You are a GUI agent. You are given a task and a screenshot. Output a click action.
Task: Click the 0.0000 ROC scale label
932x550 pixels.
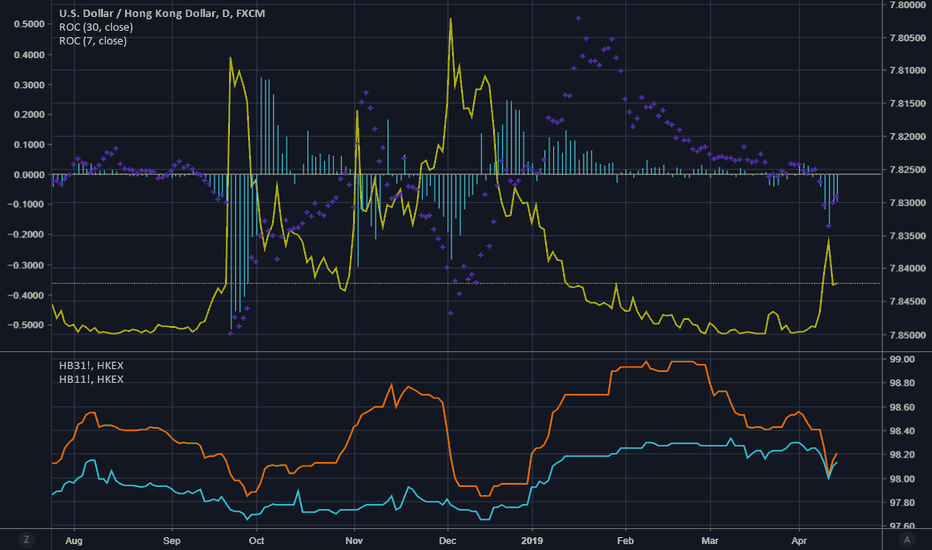[29, 174]
